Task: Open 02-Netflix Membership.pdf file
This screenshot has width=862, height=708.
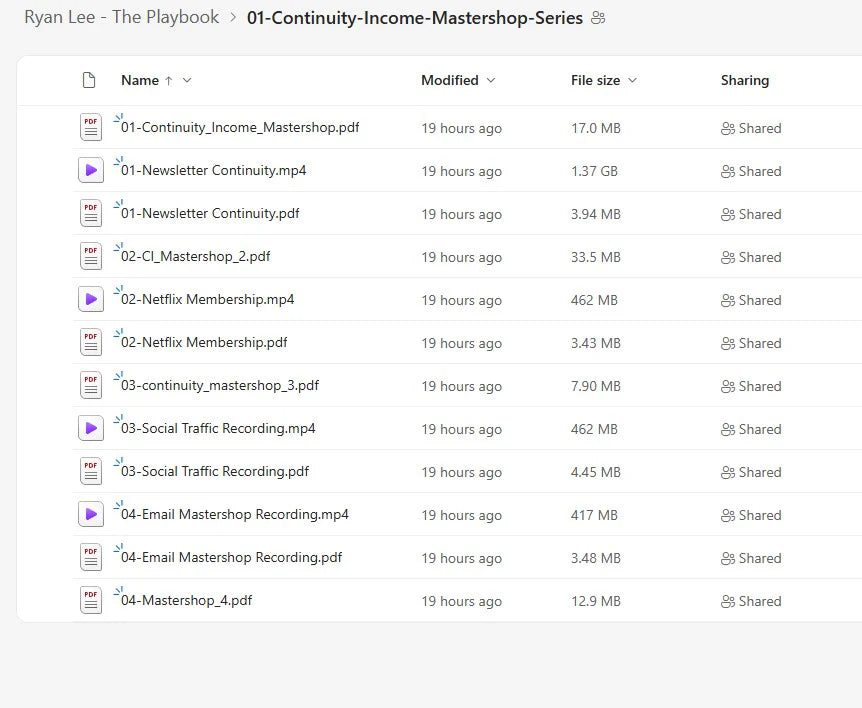Action: 204,343
